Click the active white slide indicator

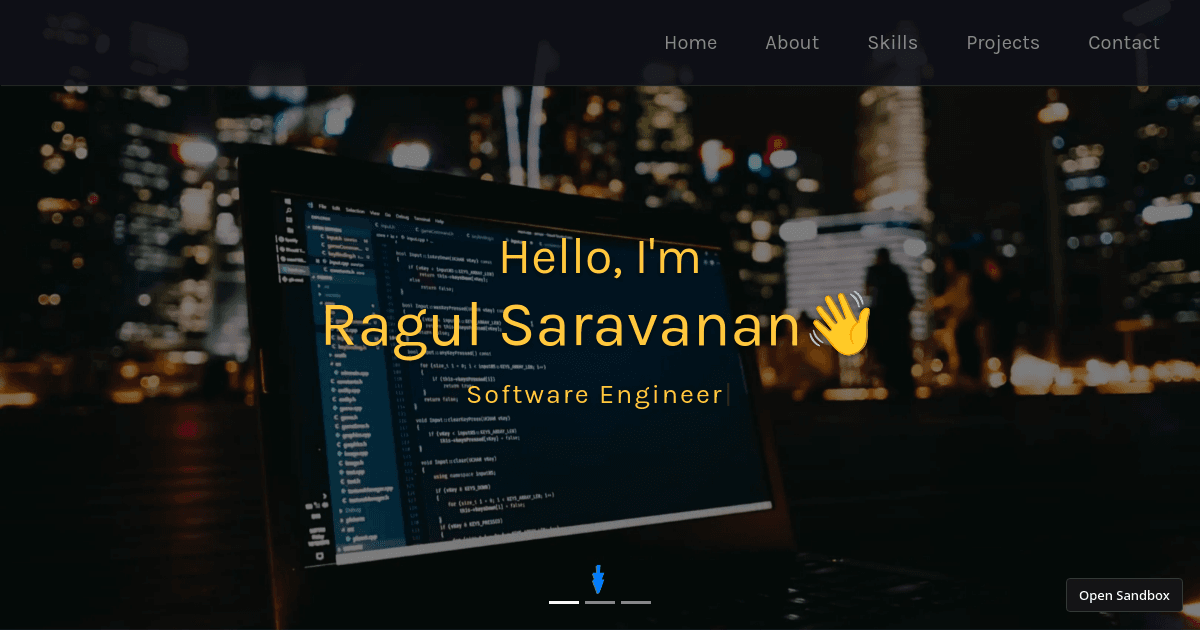[x=563, y=602]
